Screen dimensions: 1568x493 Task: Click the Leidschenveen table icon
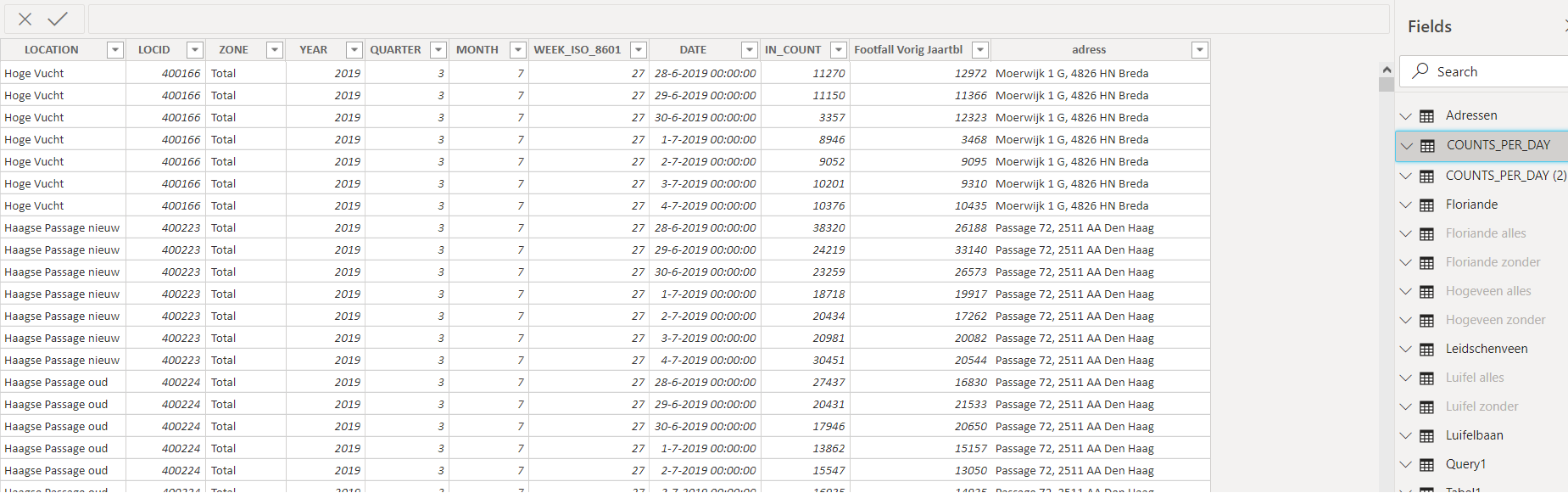point(1427,350)
